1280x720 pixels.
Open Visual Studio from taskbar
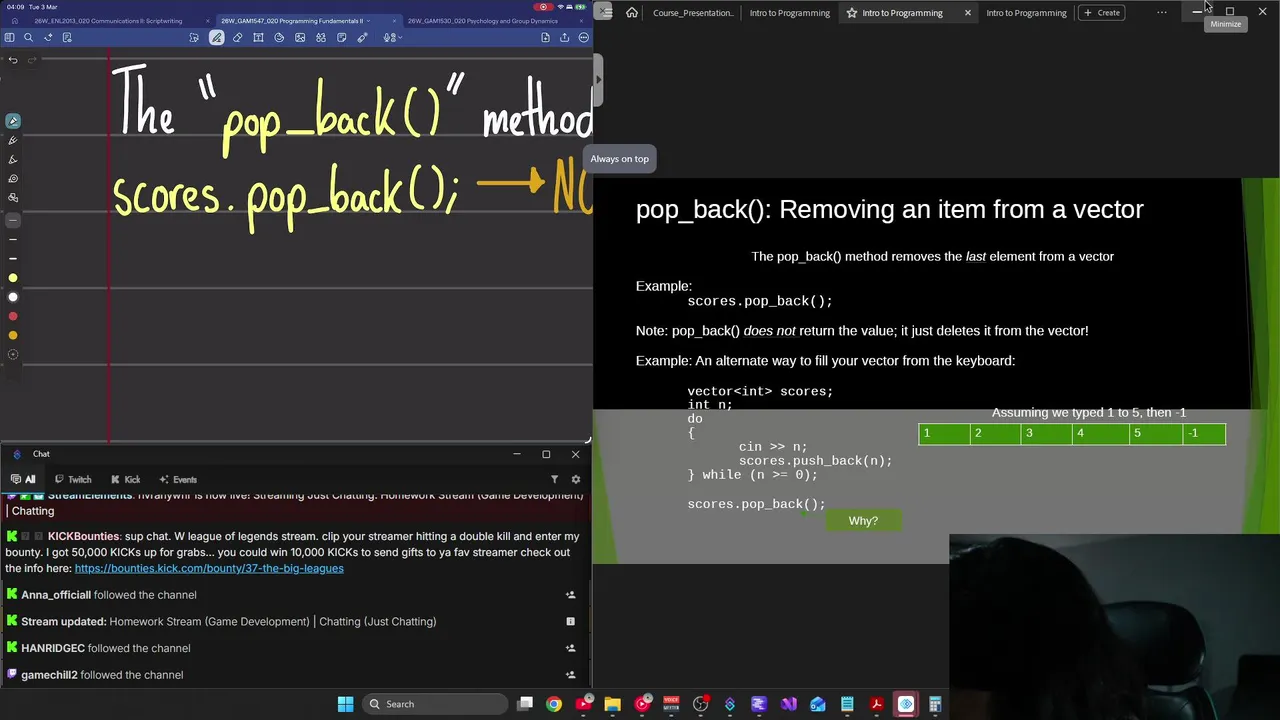tap(788, 704)
